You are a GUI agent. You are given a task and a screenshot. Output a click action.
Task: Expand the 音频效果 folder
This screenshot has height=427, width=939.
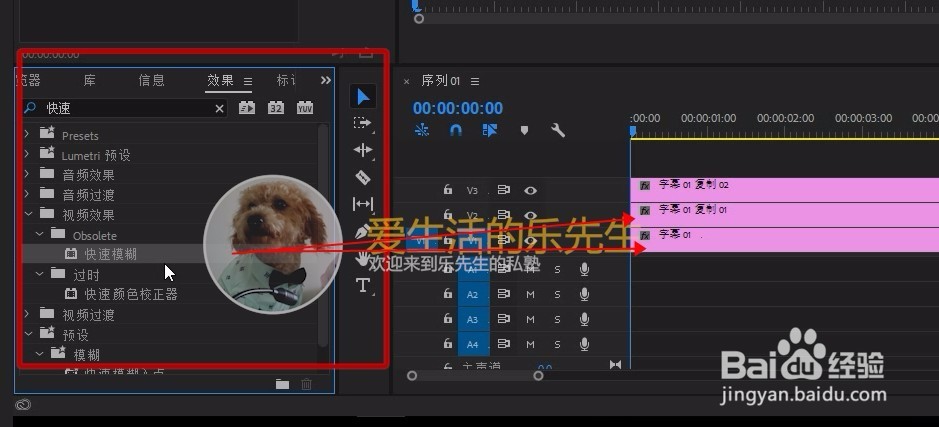pos(27,175)
